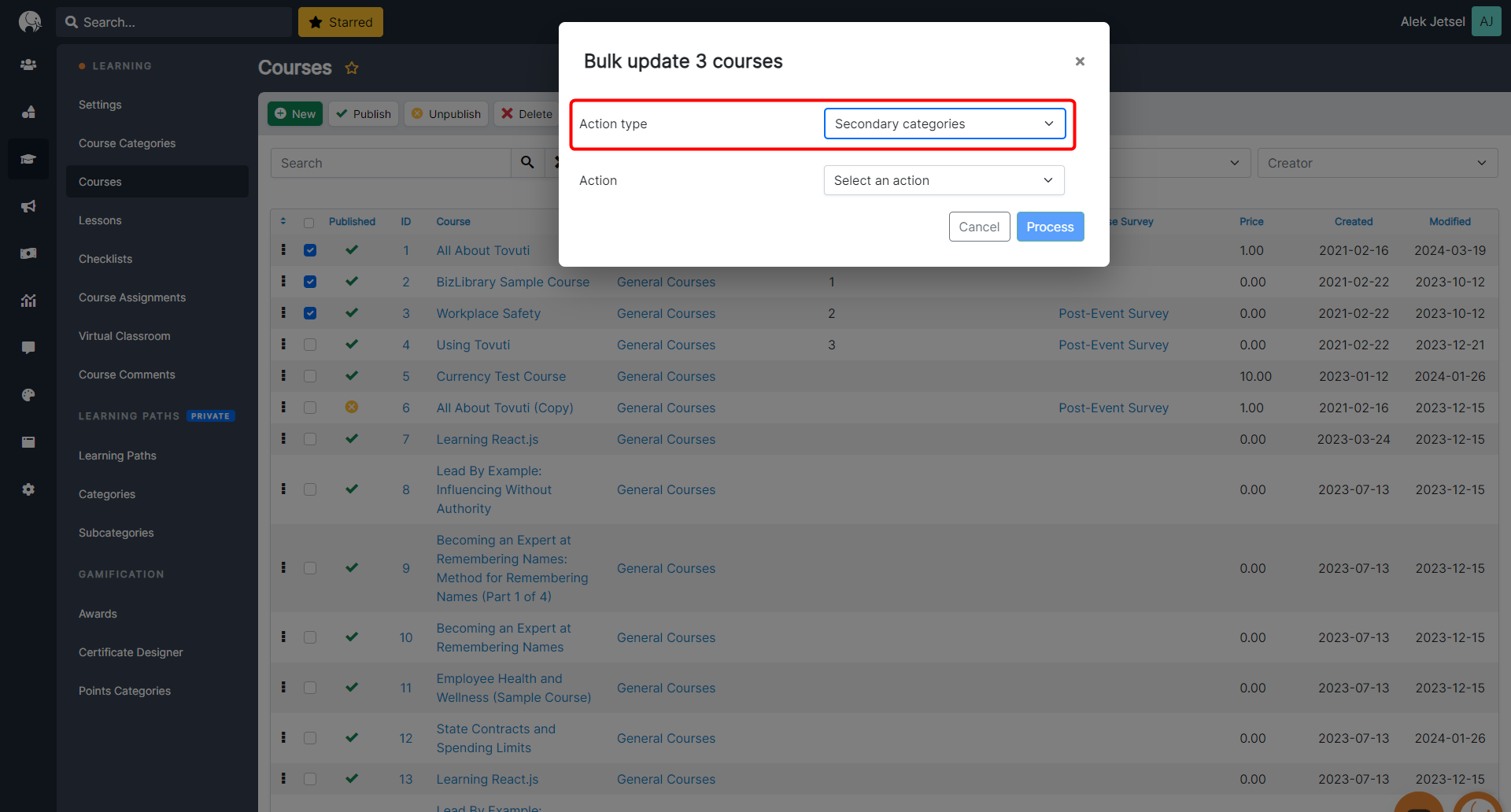Click the Unpublish toolbar button
Viewport: 1511px width, 812px height.
[x=446, y=113]
